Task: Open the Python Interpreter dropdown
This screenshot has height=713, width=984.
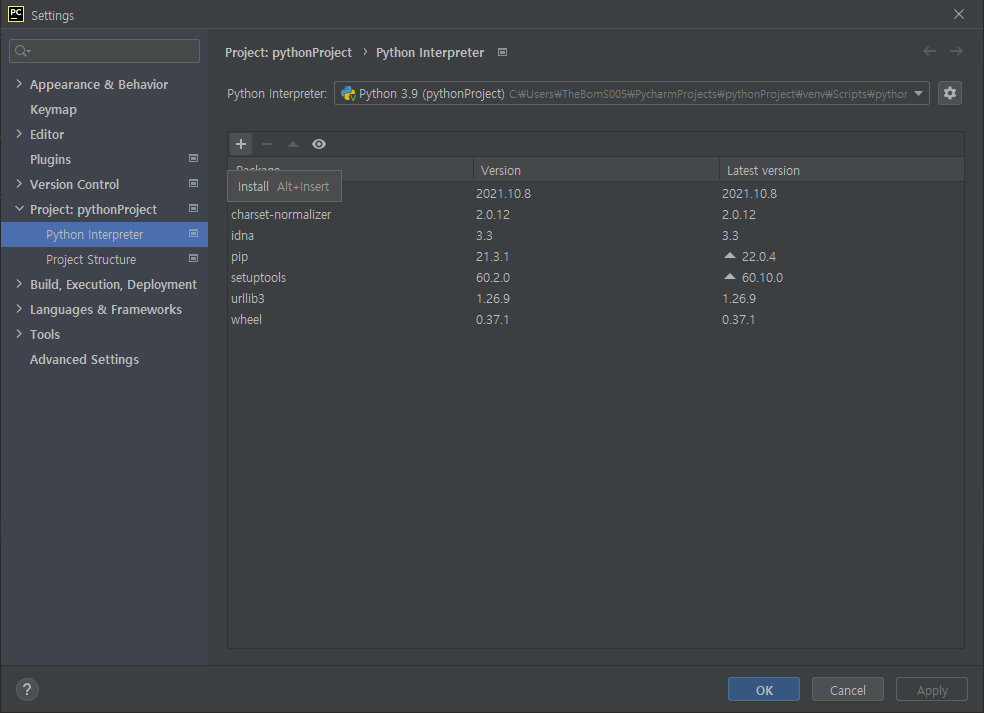Action: (x=631, y=94)
